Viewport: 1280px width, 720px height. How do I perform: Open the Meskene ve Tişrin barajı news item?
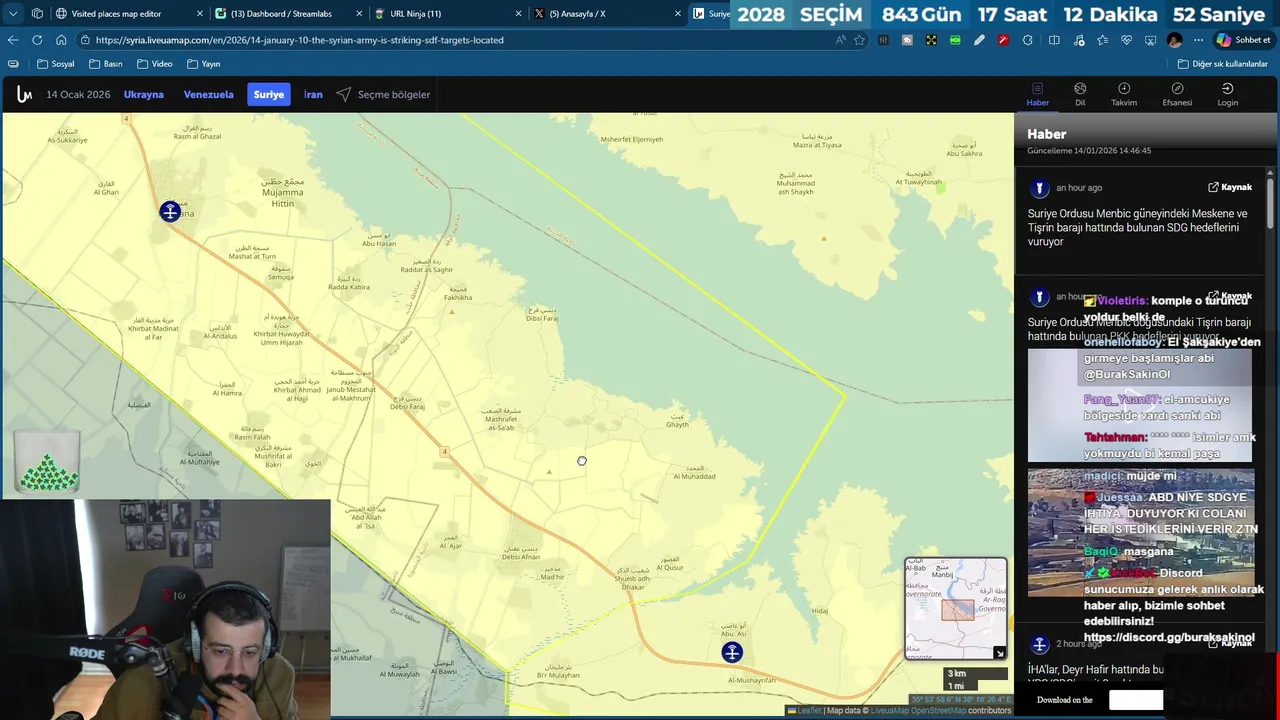1138,227
